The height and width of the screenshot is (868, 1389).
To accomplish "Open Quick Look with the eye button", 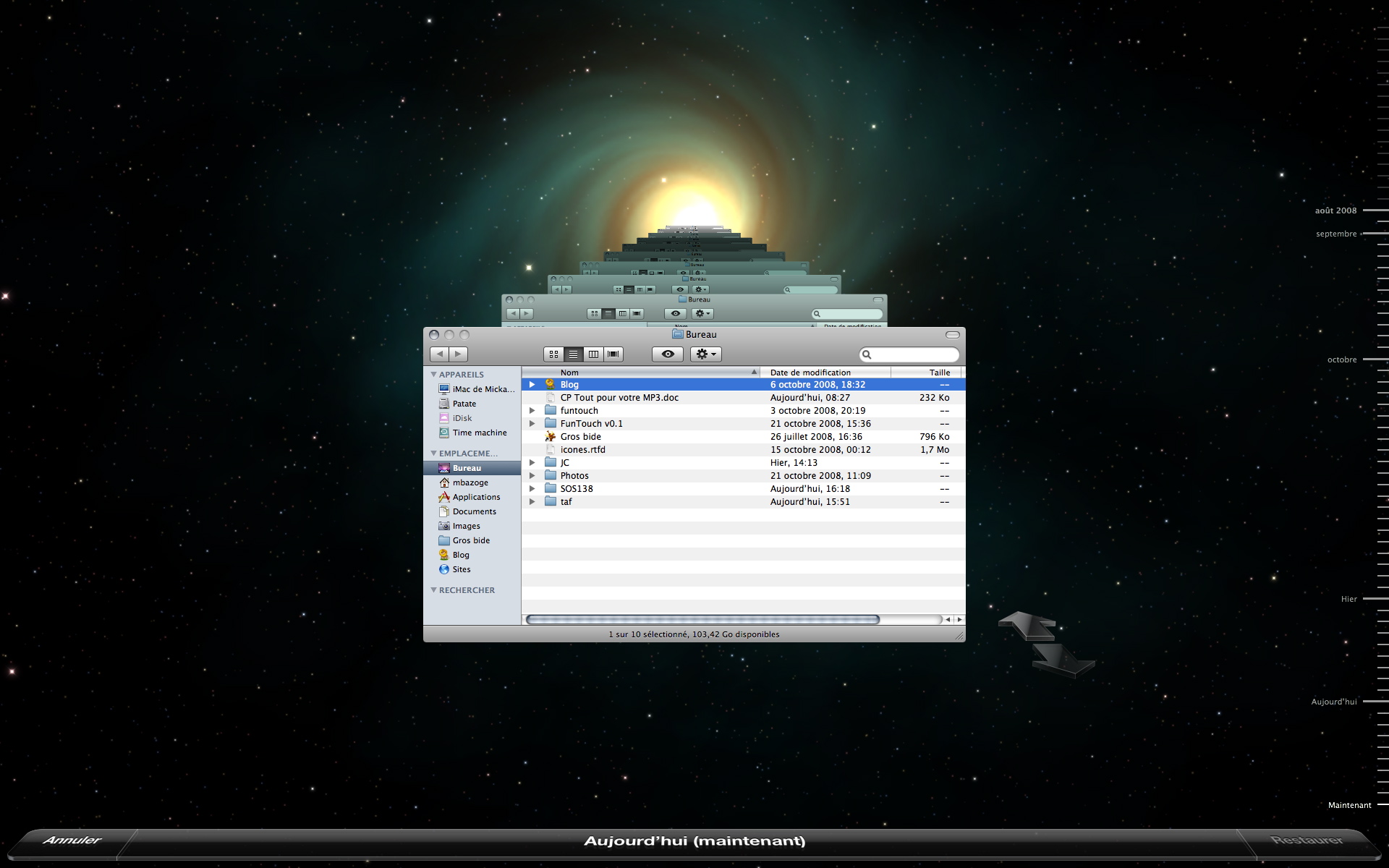I will pos(668,354).
